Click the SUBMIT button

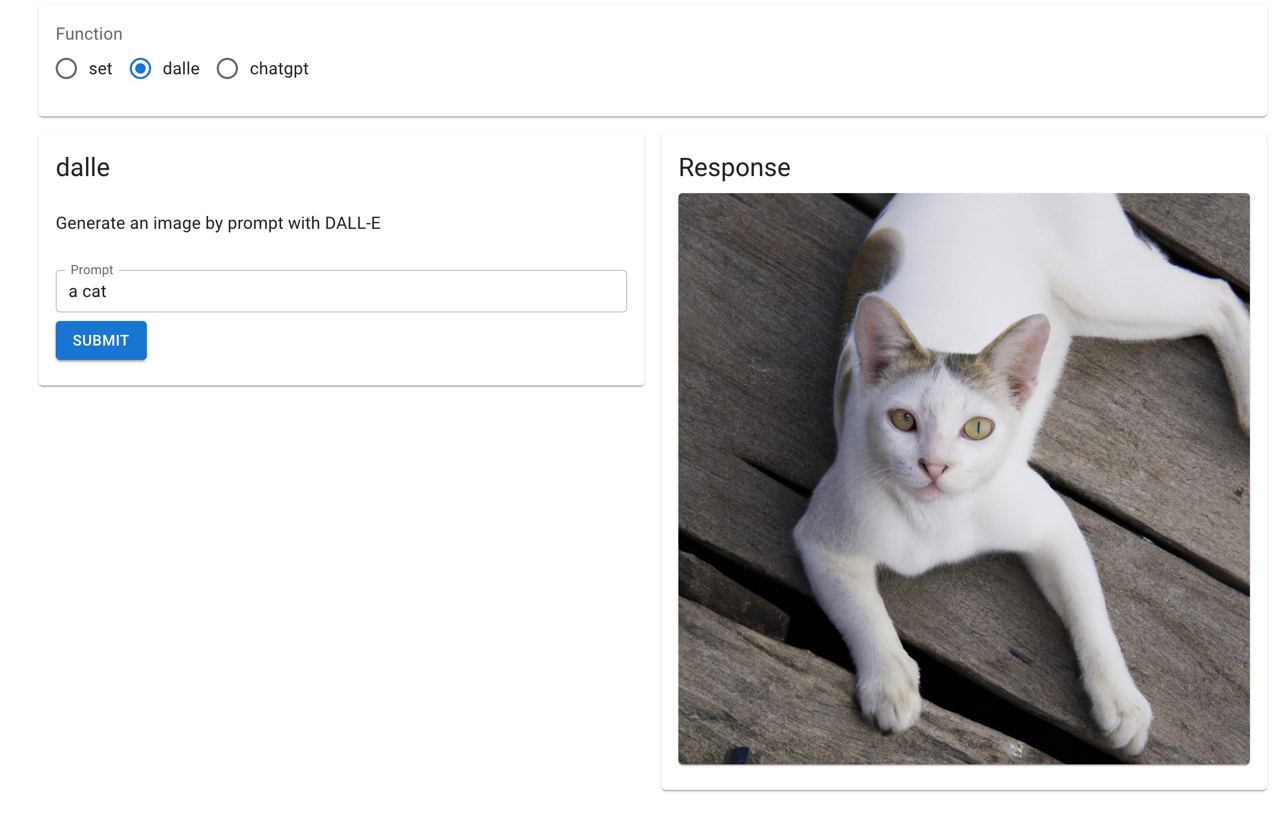101,340
